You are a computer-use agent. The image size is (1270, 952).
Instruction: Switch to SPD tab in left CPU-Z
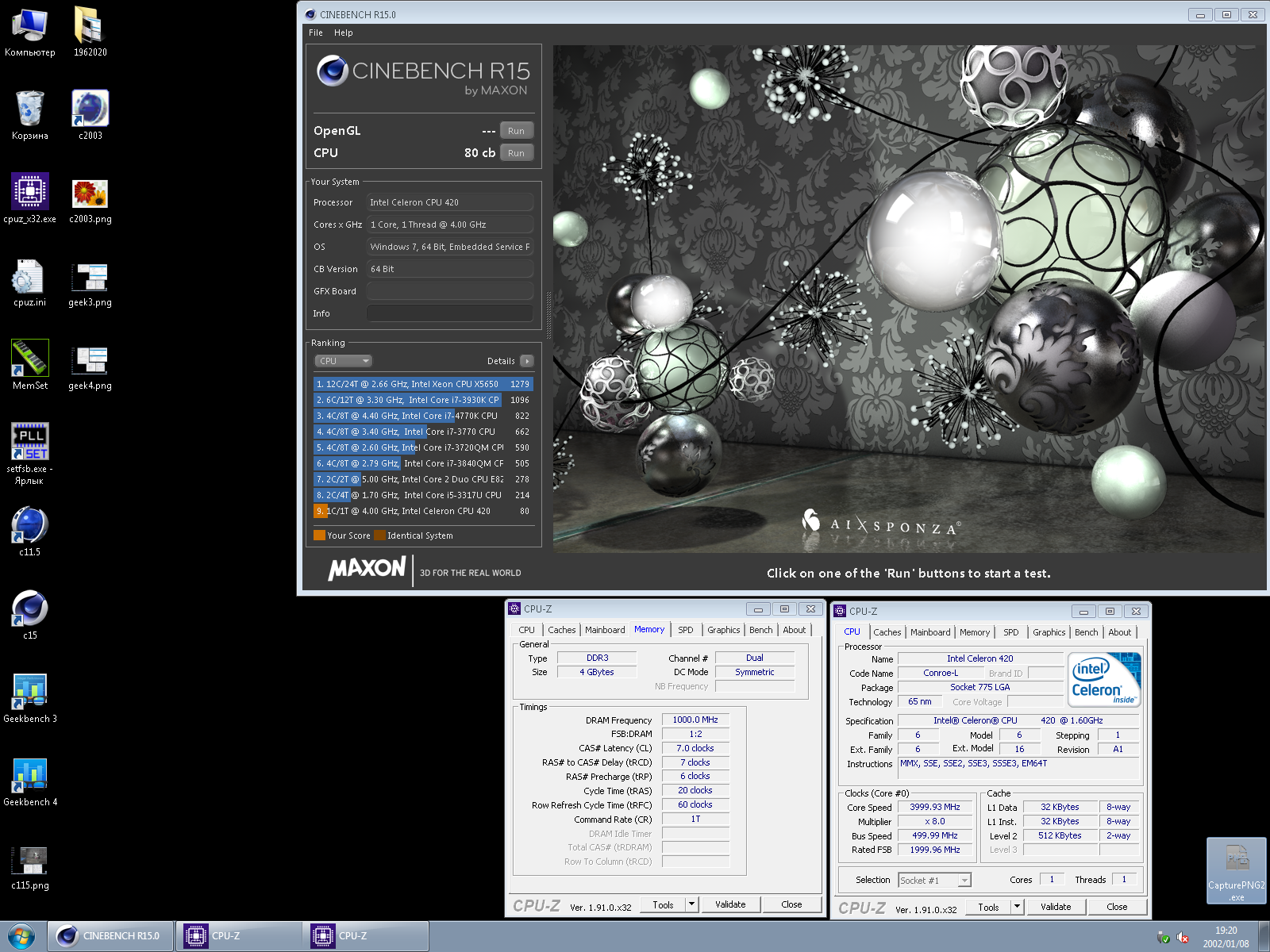(686, 630)
